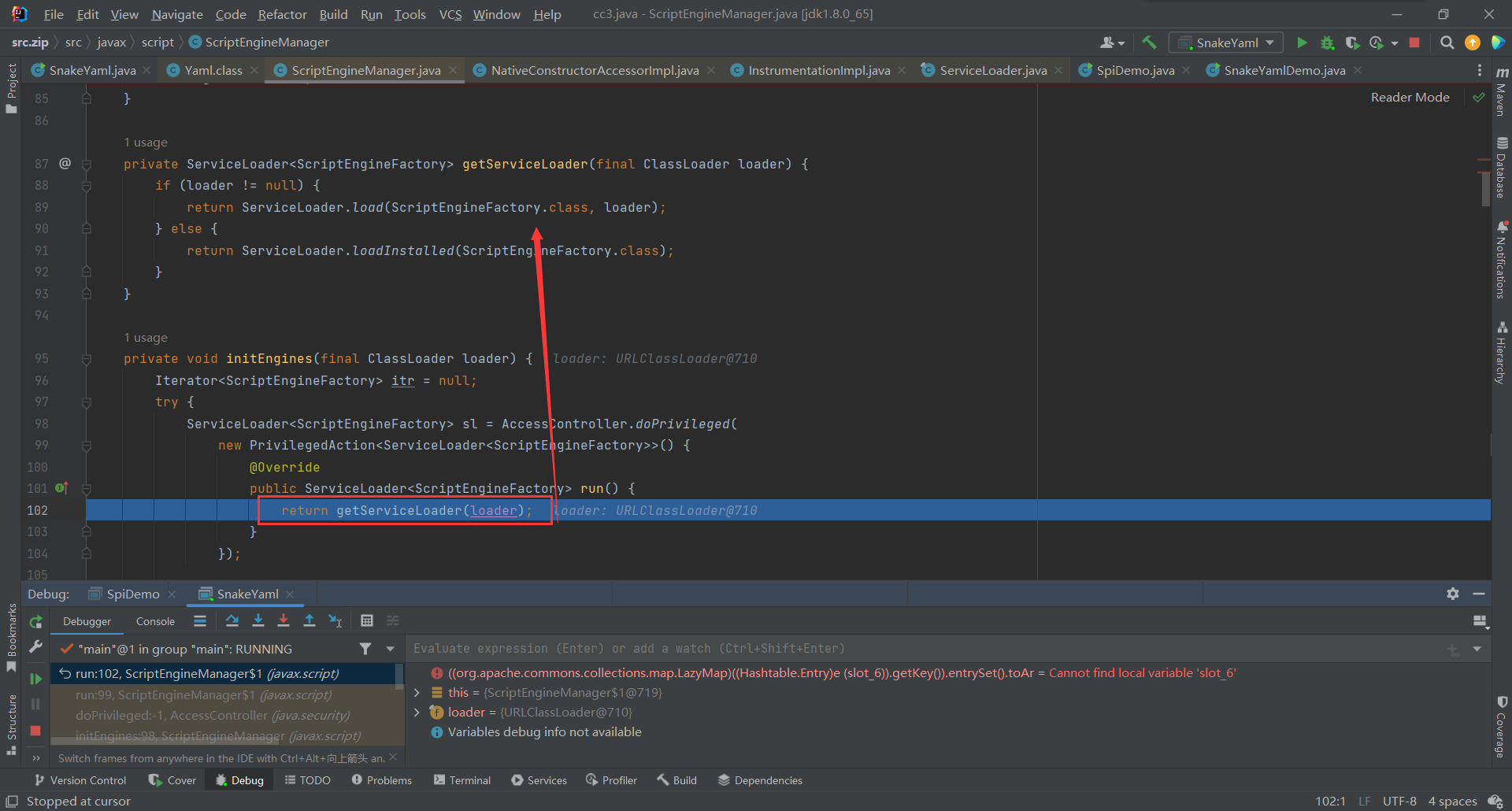1512x811 pixels.
Task: Click the Force Step Into red icon
Action: 283,621
